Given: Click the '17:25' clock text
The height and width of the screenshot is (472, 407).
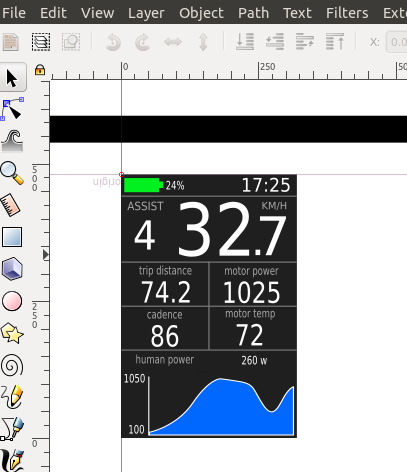Looking at the screenshot, I should coord(266,185).
